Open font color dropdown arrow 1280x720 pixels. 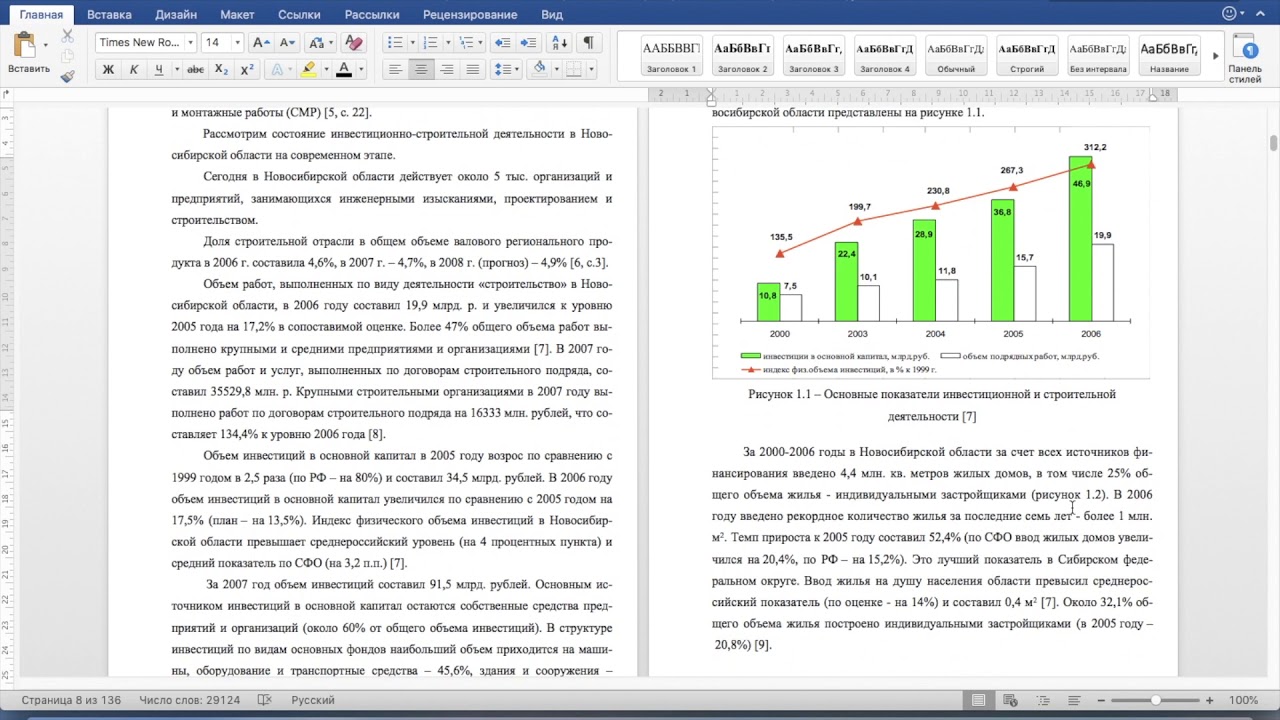tap(361, 70)
